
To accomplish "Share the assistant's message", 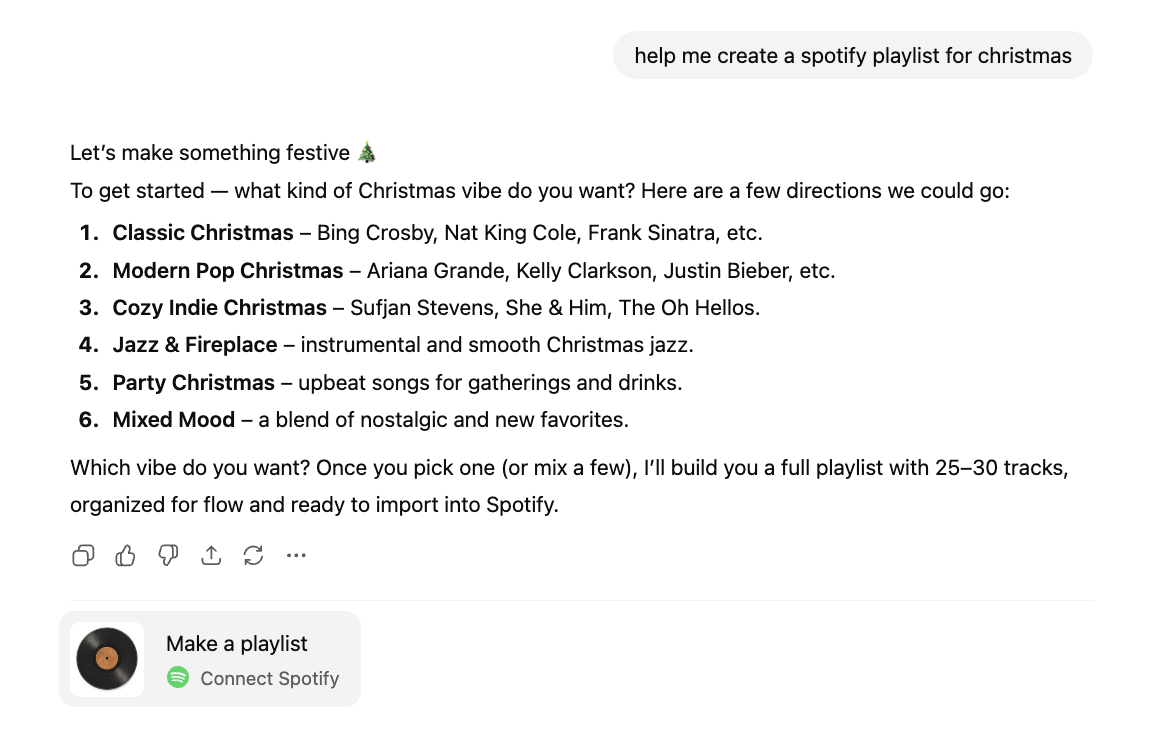I will click(210, 555).
